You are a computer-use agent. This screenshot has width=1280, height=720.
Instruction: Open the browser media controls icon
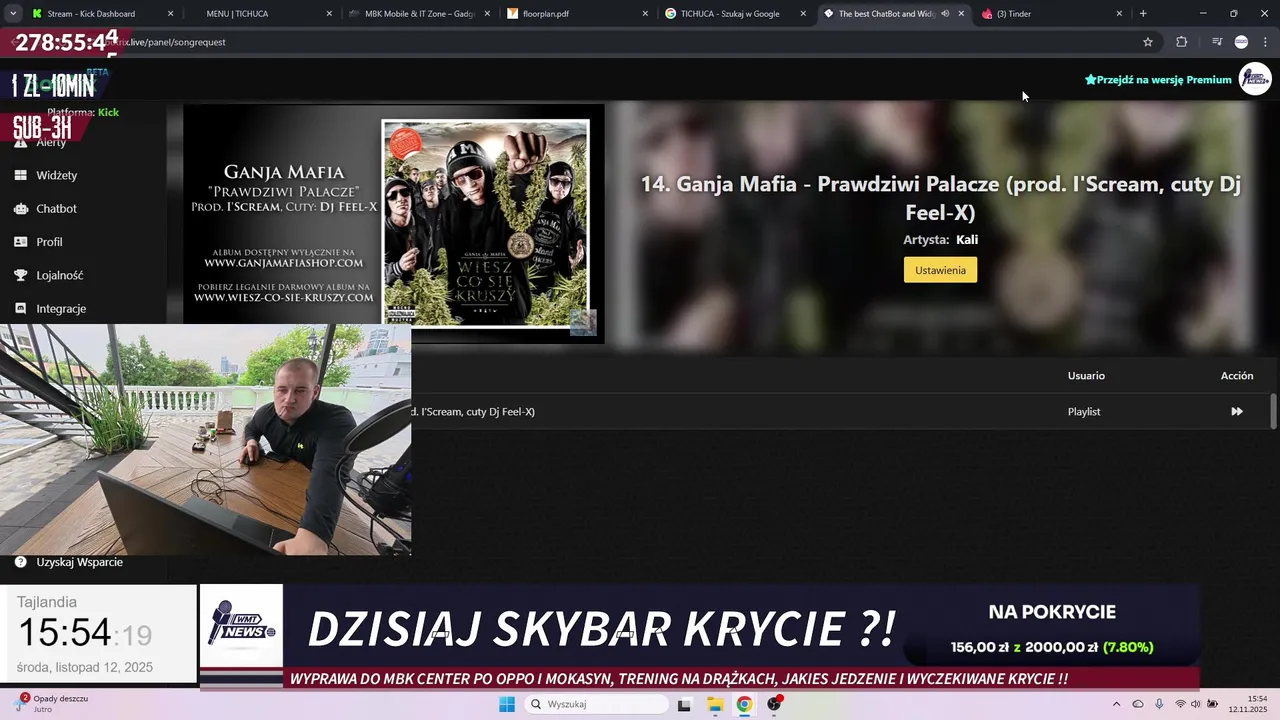pos(1217,42)
